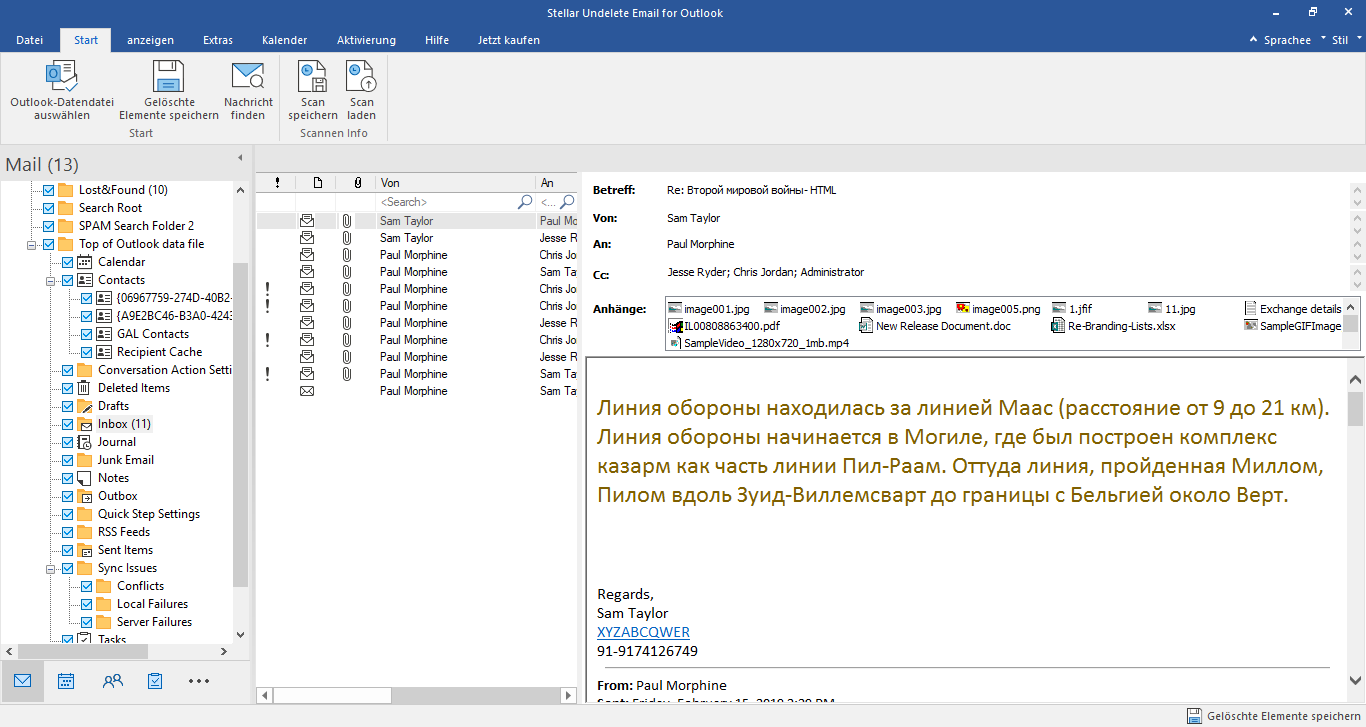This screenshot has width=1366, height=727.
Task: Open the XYZABCQWER link in the email
Action: click(643, 632)
